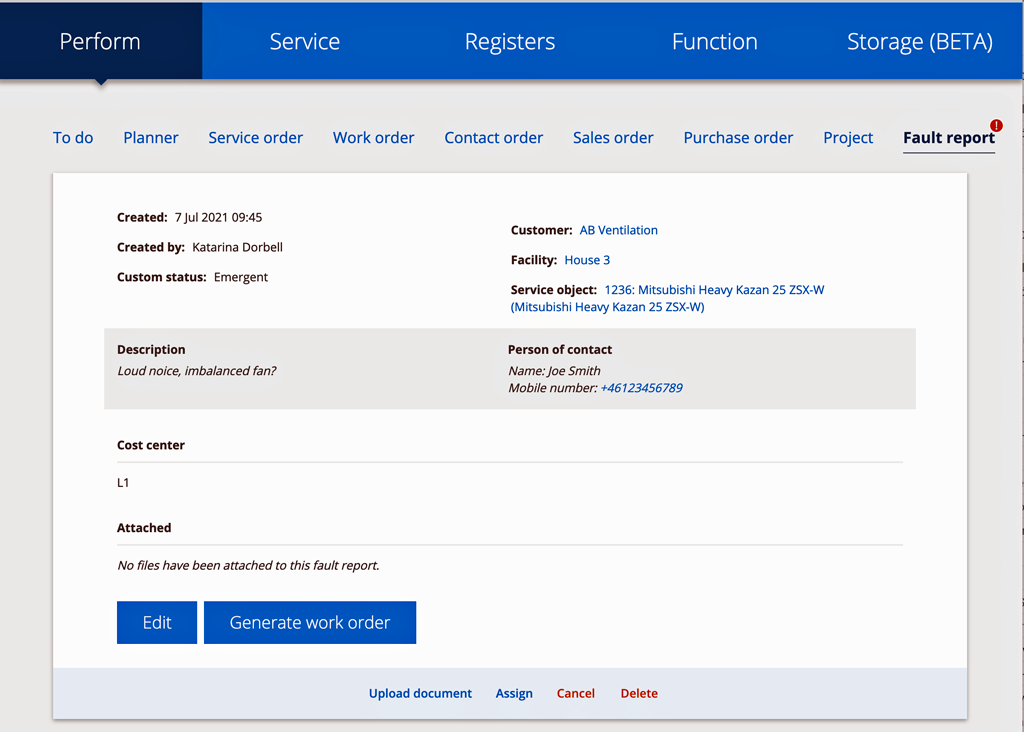Click the red Cancel link
The width and height of the screenshot is (1024, 732).
click(x=575, y=693)
